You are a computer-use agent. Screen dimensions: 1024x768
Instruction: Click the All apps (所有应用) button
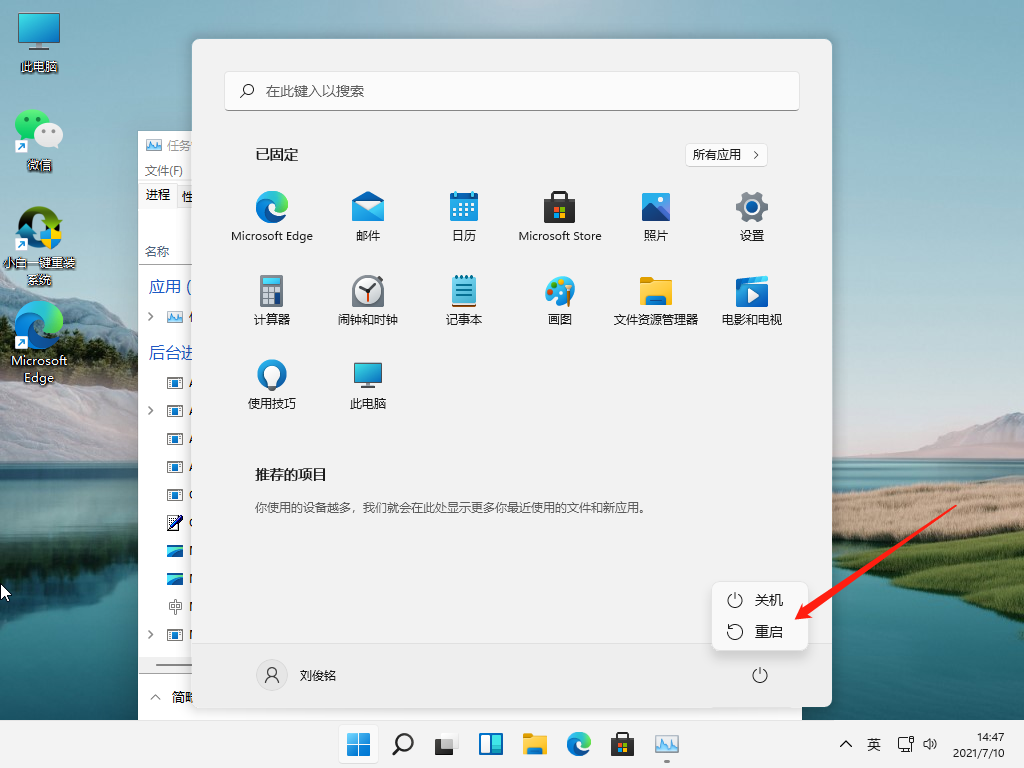click(x=726, y=155)
